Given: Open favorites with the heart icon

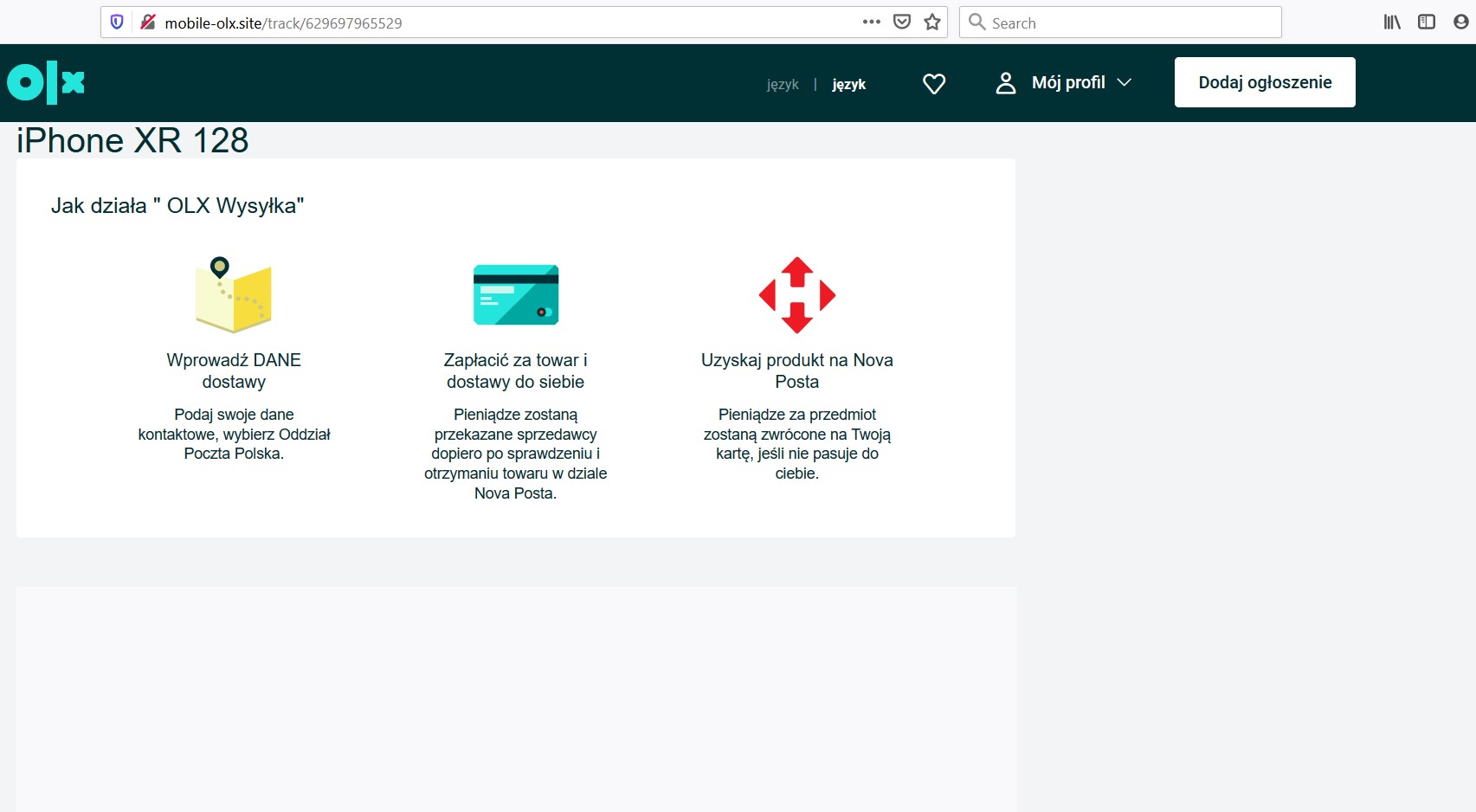Looking at the screenshot, I should [934, 84].
